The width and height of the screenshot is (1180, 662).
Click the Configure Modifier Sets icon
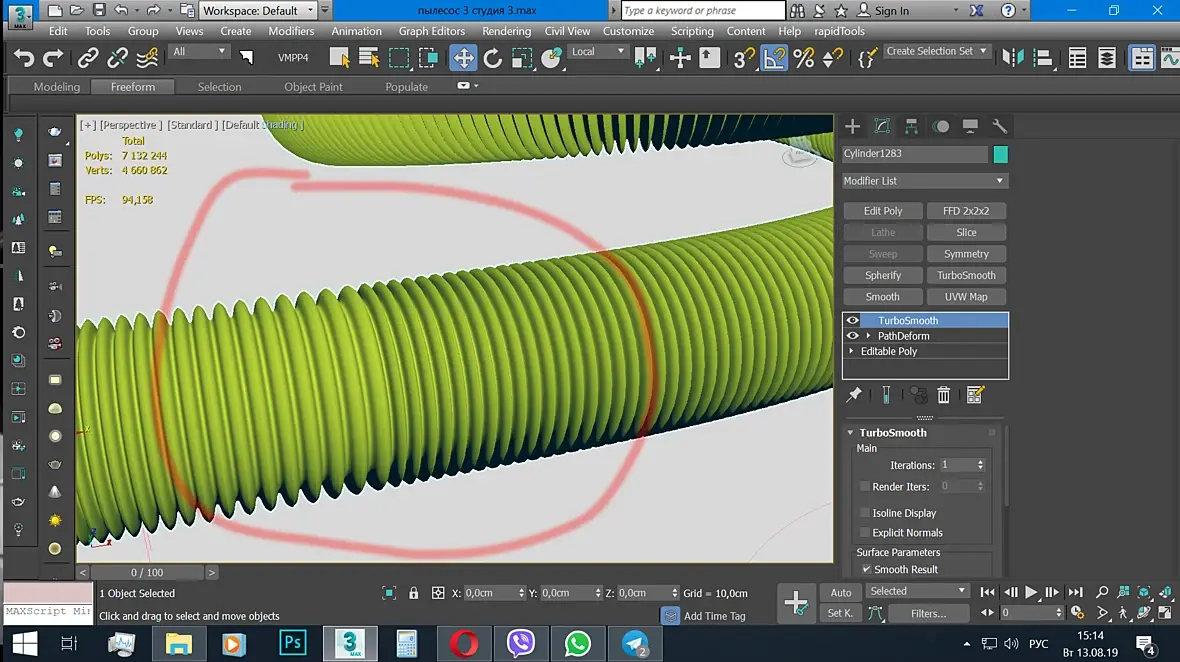(x=976, y=395)
